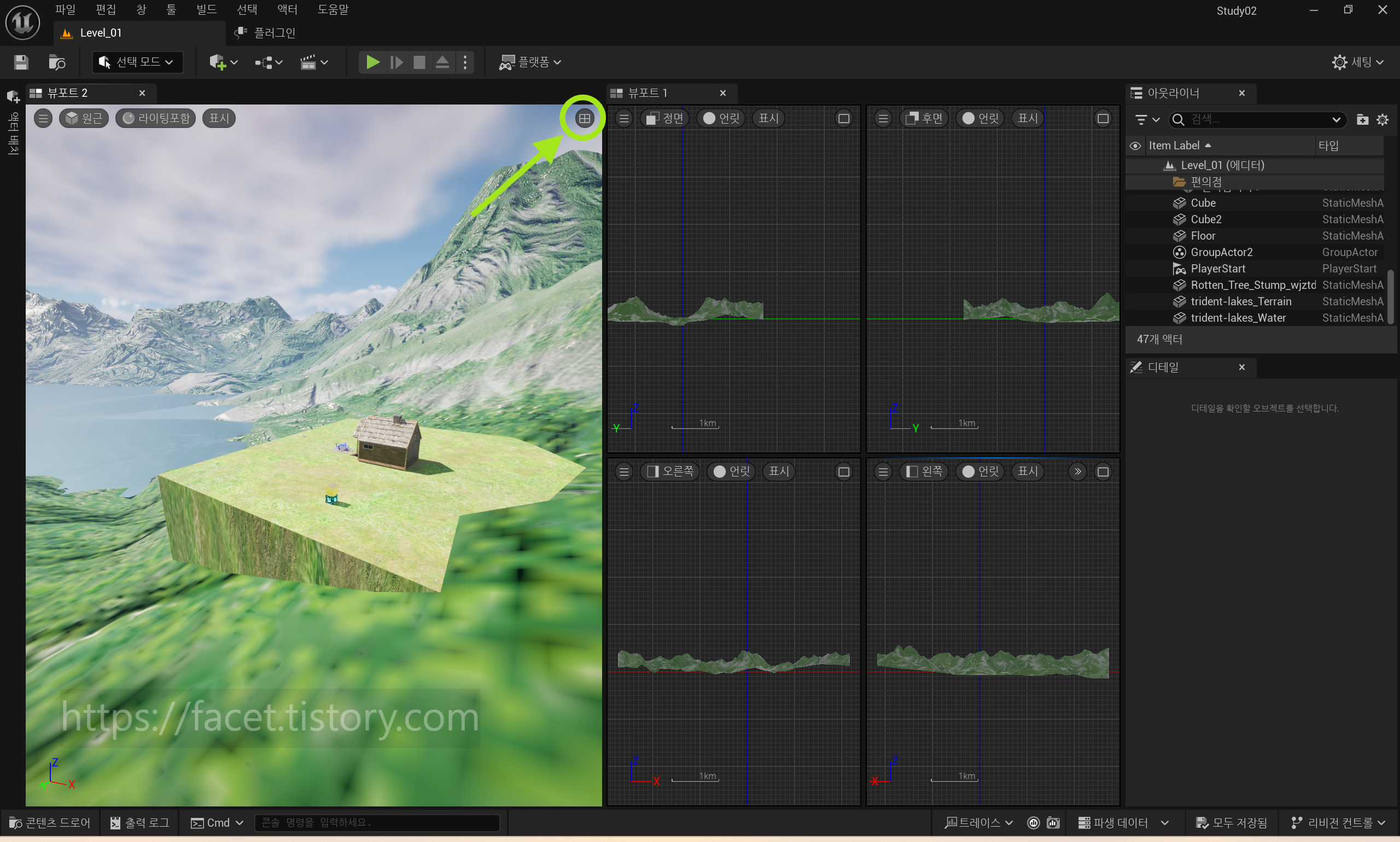Toggle 언릿 view mode in 정면 viewport
Screen dimensions: 1400x842
point(721,118)
